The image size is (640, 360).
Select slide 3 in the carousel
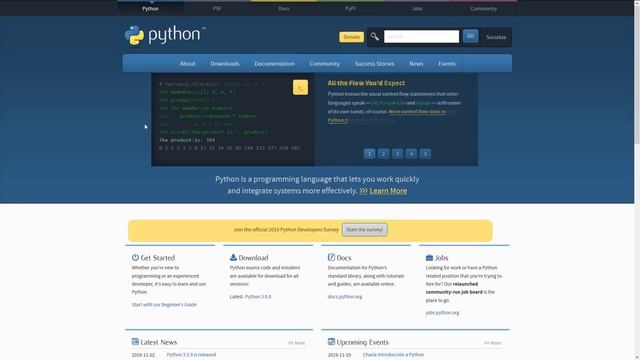coord(397,154)
